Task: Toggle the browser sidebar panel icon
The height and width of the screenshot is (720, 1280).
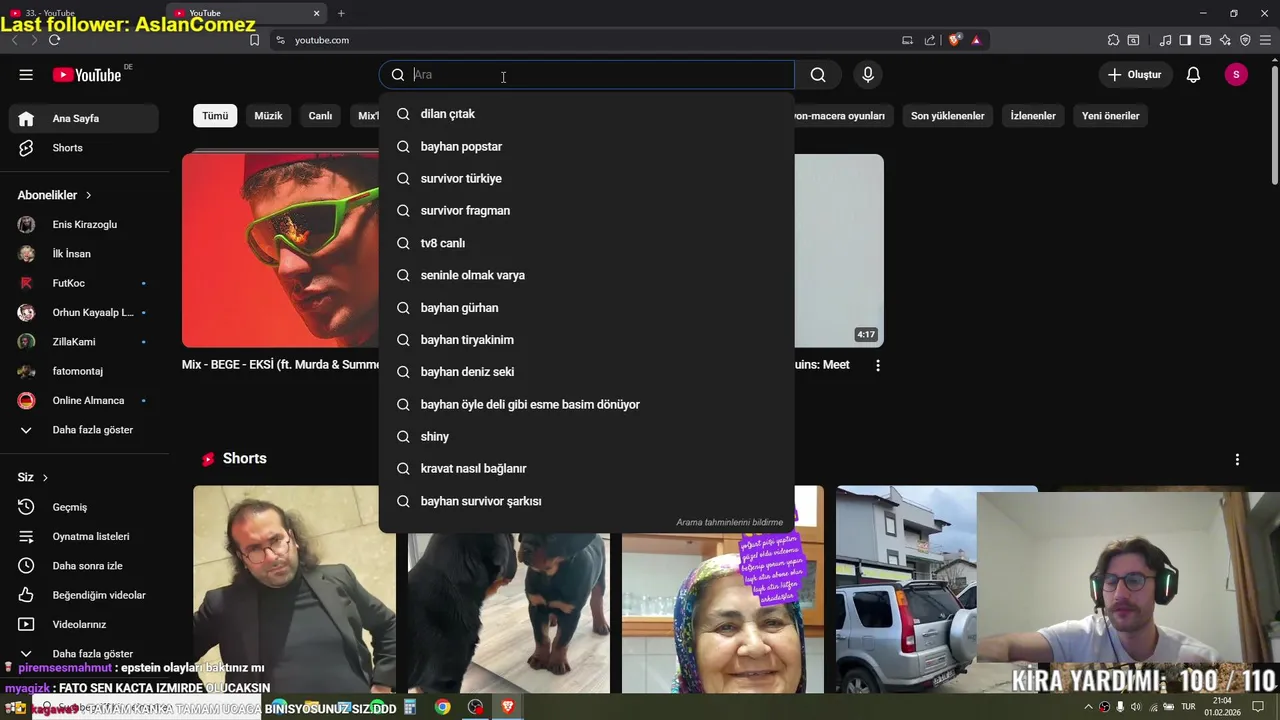Action: tap(1185, 40)
